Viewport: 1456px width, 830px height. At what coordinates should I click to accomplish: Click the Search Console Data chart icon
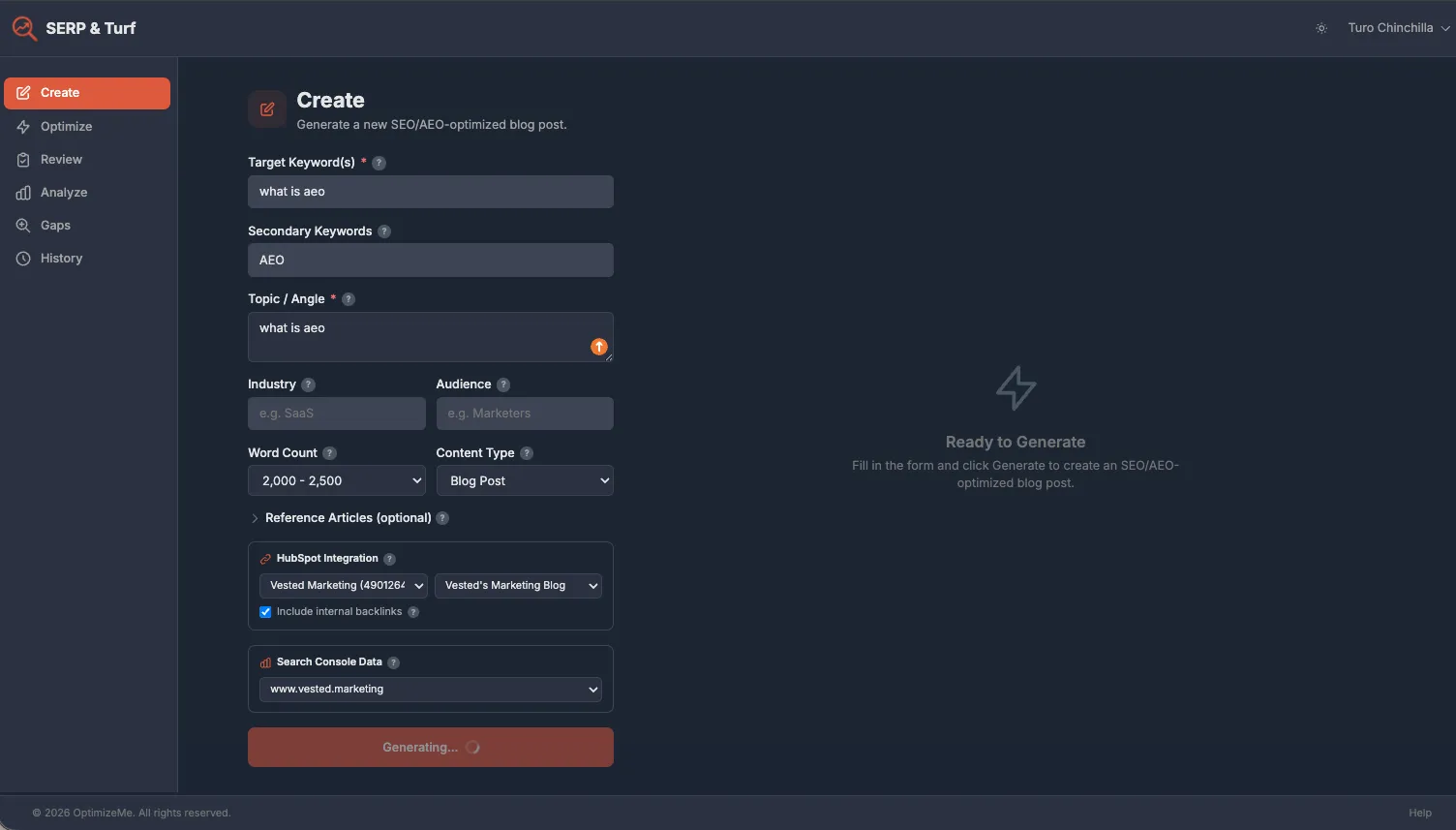click(x=264, y=661)
